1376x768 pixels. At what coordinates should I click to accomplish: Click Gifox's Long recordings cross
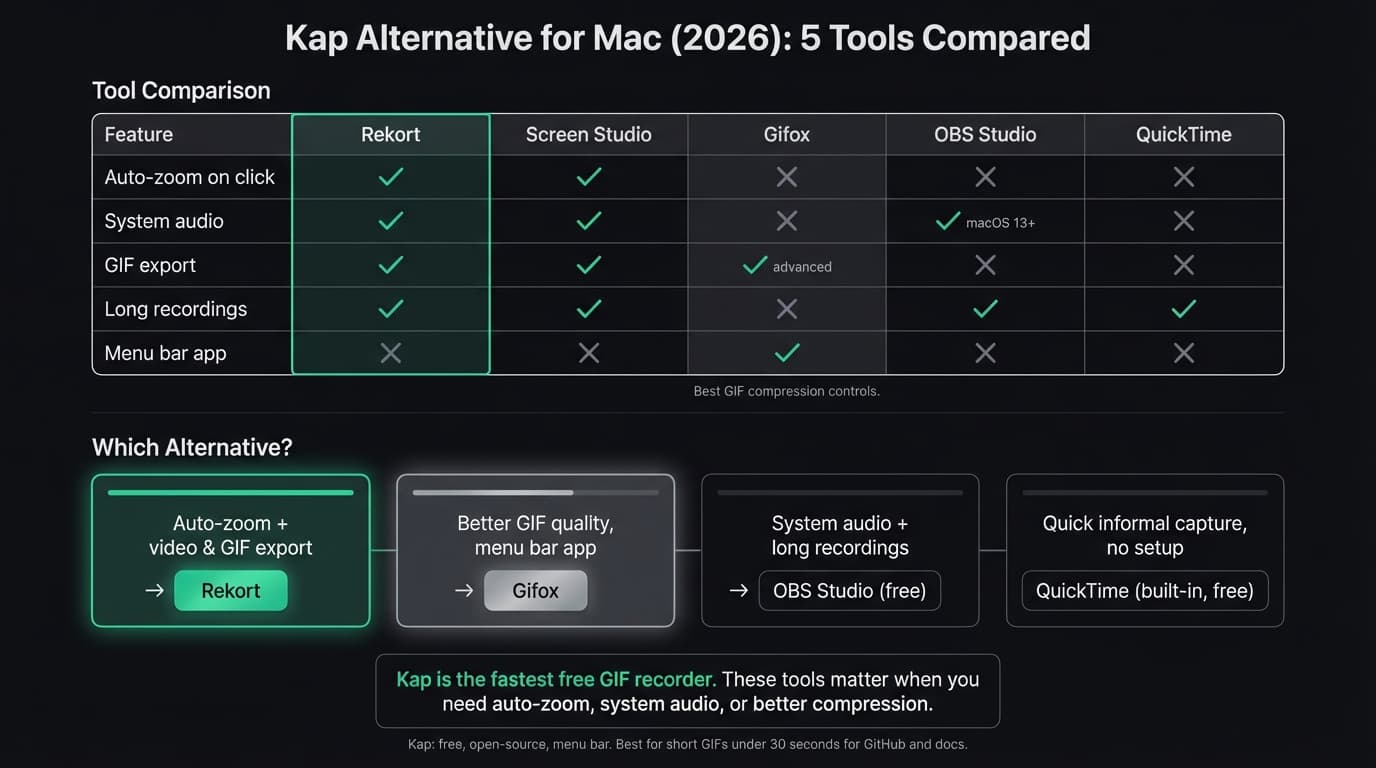(787, 309)
